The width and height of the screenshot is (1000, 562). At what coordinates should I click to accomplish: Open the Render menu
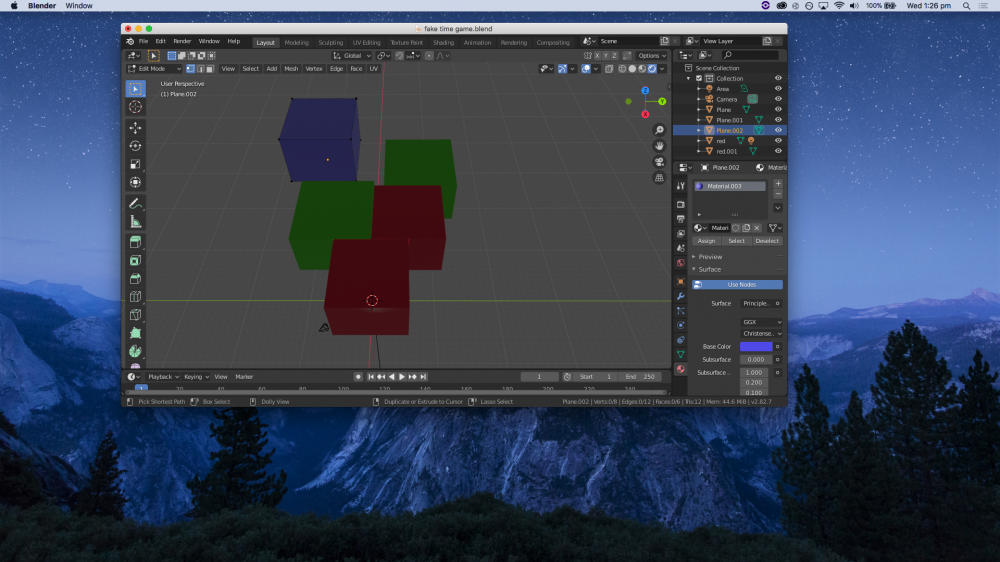(x=182, y=41)
